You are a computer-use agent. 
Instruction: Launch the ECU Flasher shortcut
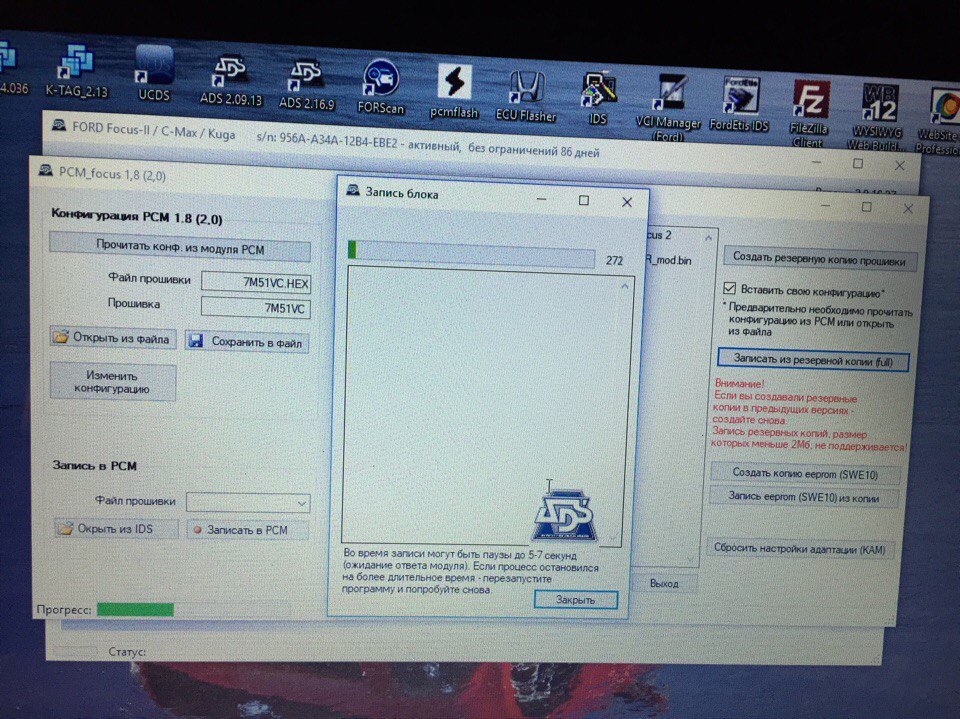pos(526,96)
